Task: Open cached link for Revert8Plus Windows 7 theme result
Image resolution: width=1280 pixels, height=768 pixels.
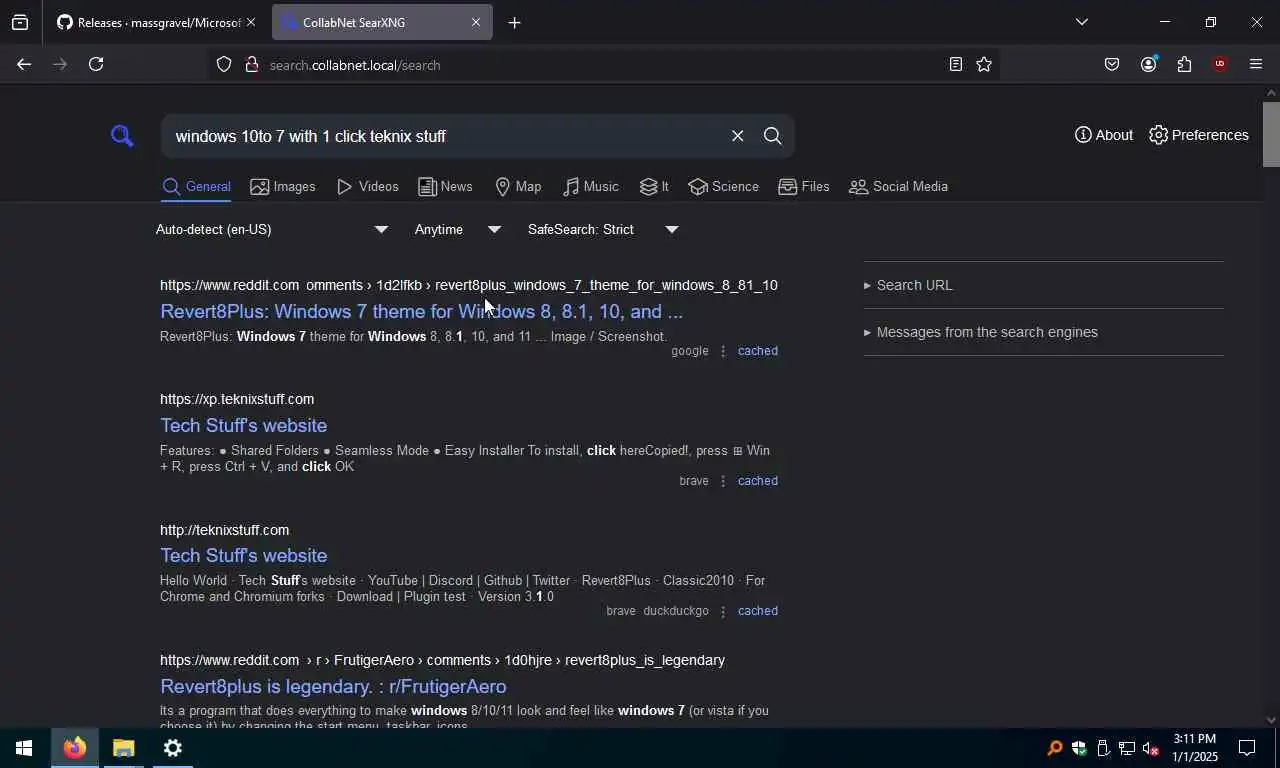Action: tap(757, 351)
